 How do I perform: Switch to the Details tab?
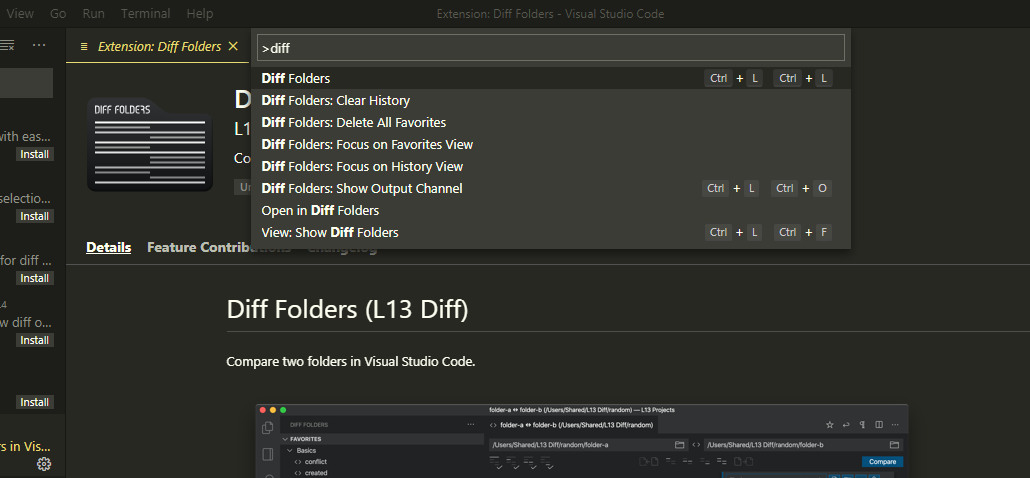pyautogui.click(x=108, y=248)
